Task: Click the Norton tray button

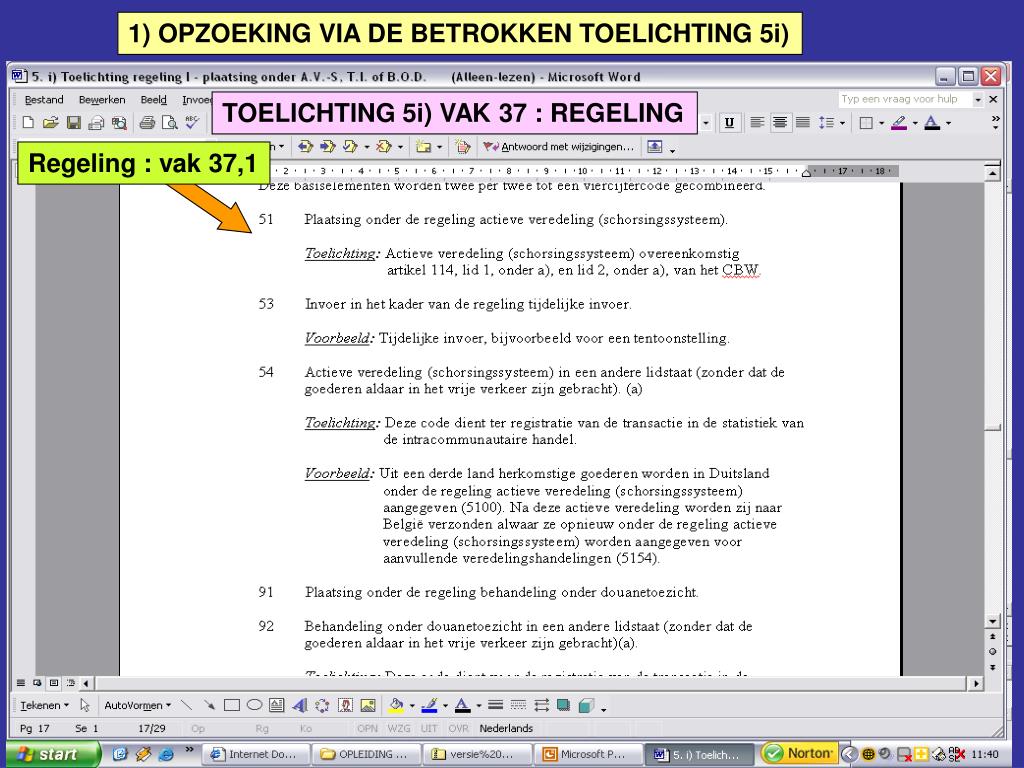Action: pos(800,754)
